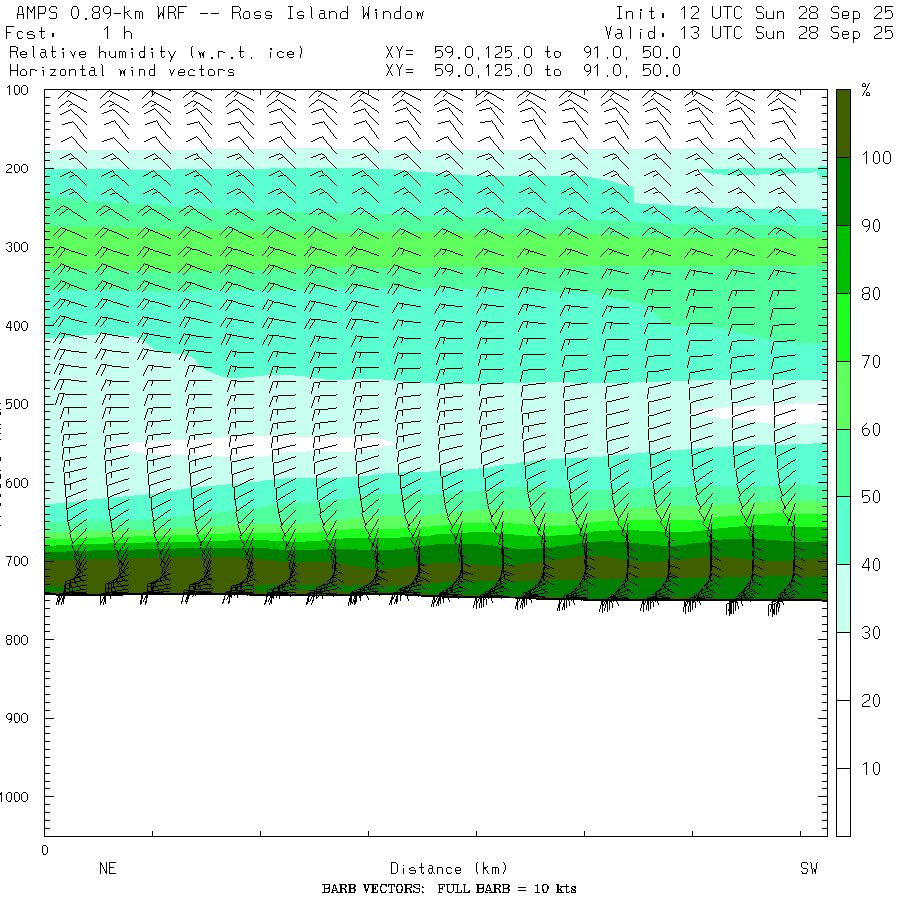Click the 40 label beside the colorbar
This screenshot has width=900, height=900.
point(871,565)
